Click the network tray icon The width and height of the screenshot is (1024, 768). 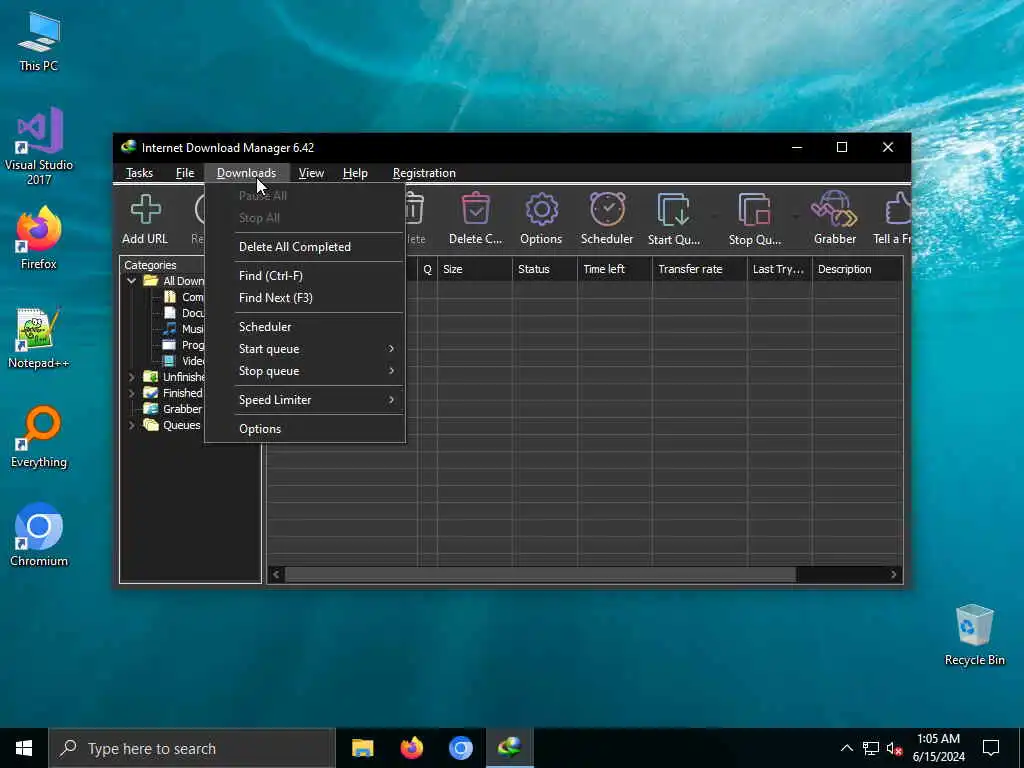[871, 748]
